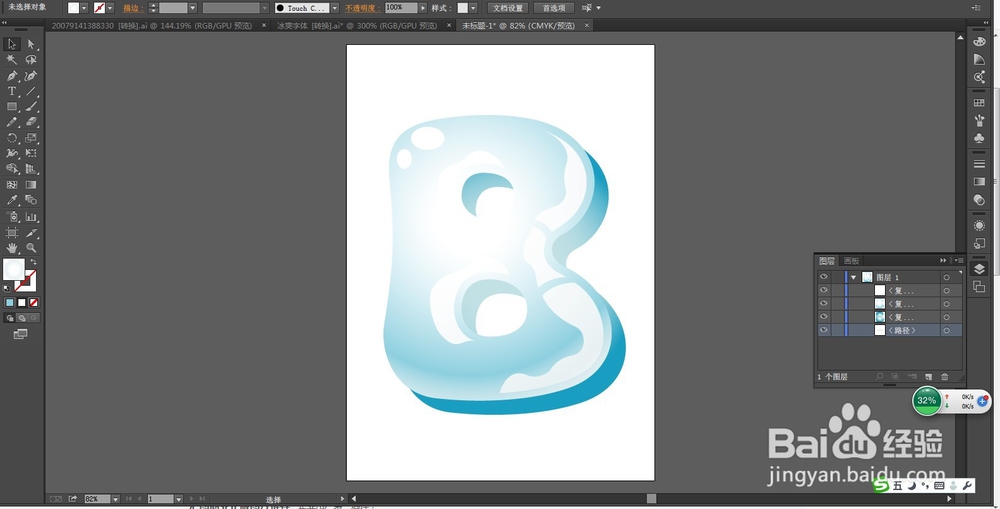This screenshot has width=1000, height=509.
Task: Open Color panel palette icon in dock
Action: [979, 41]
